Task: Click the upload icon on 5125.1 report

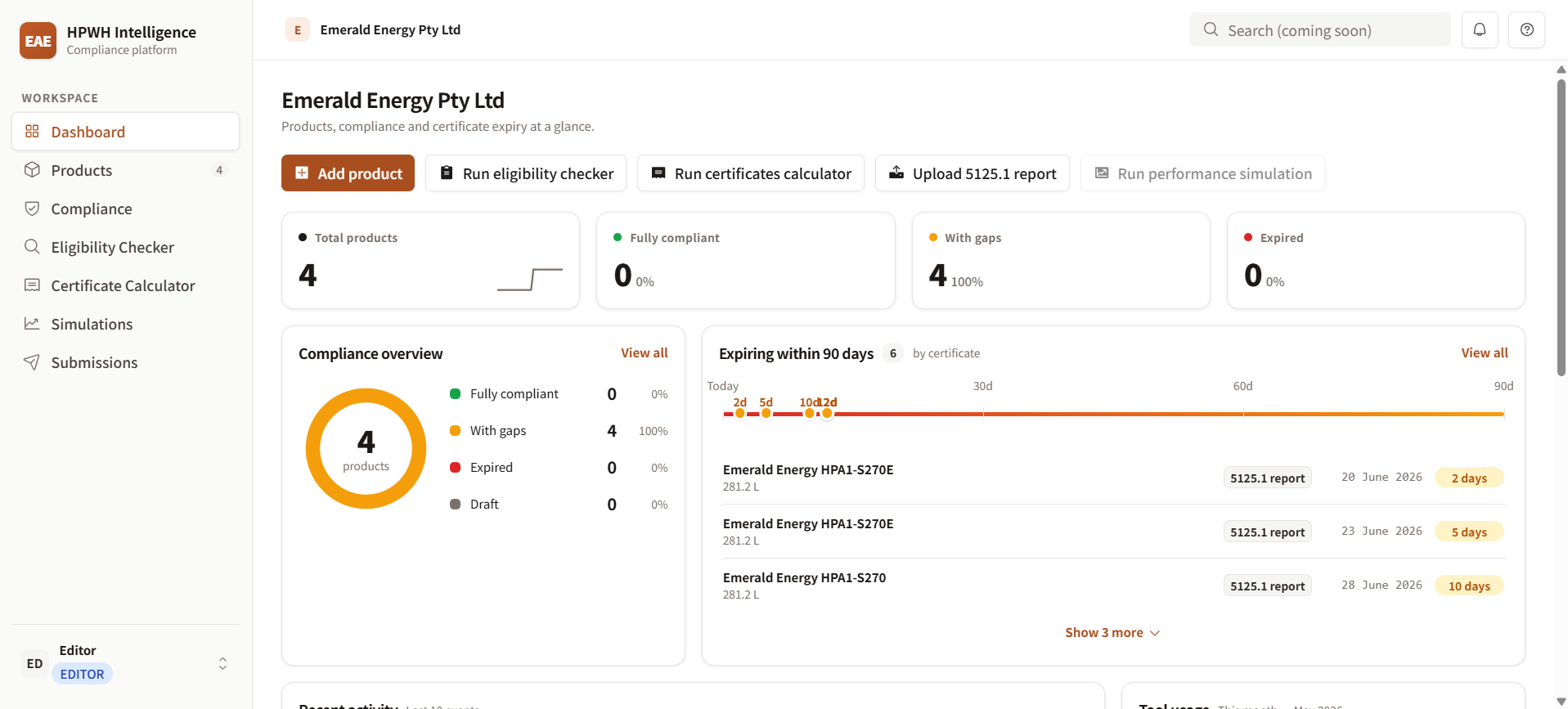Action: pyautogui.click(x=896, y=173)
